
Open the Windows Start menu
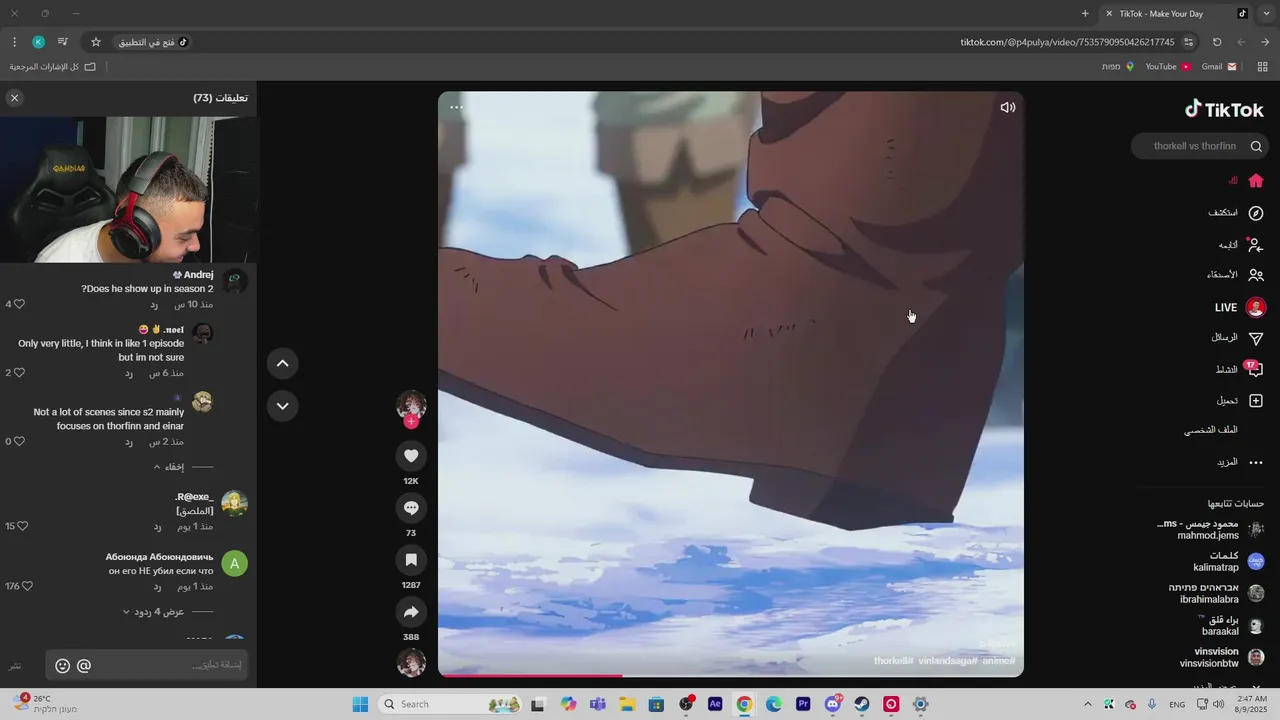[x=360, y=704]
